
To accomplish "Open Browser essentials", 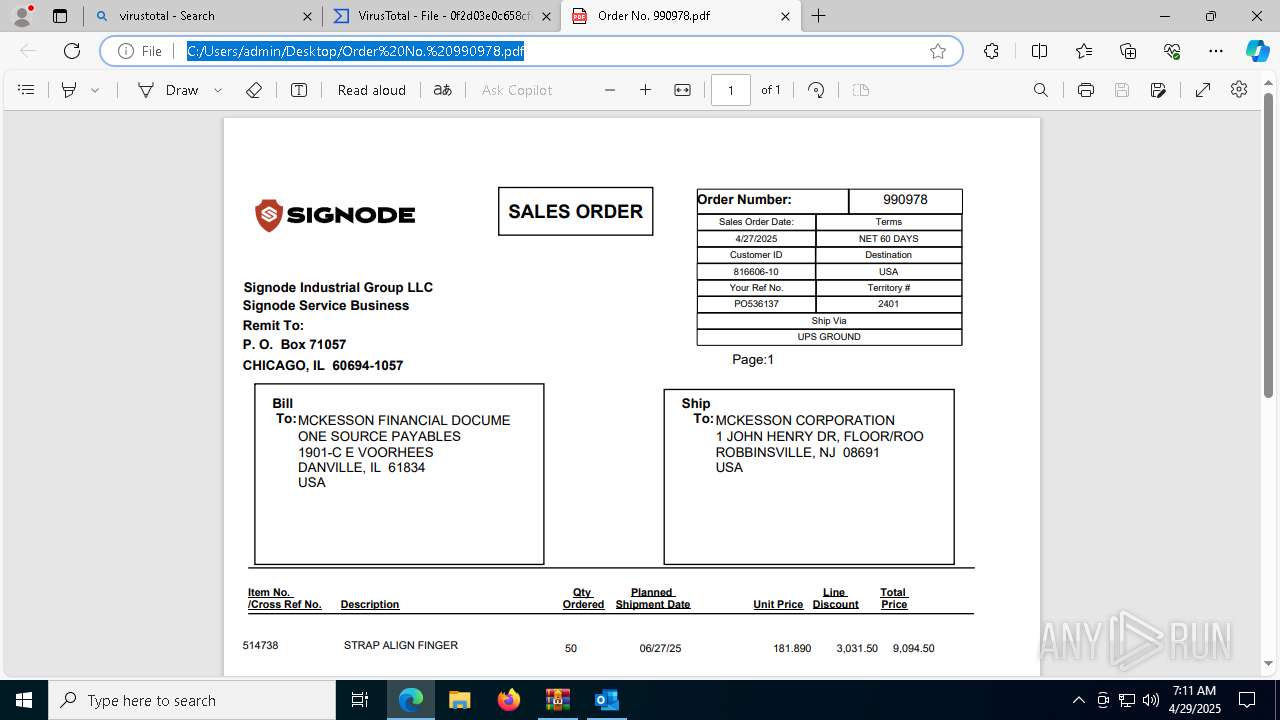I will click(1172, 51).
